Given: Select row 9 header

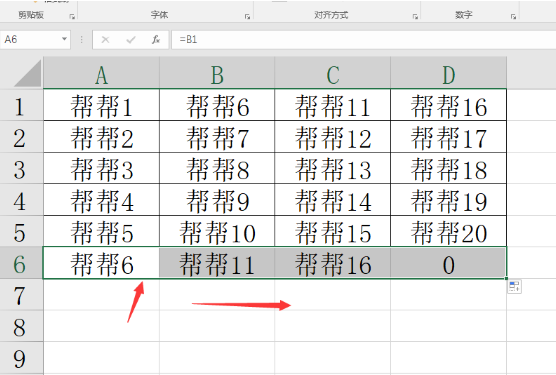Looking at the screenshot, I should [21, 358].
